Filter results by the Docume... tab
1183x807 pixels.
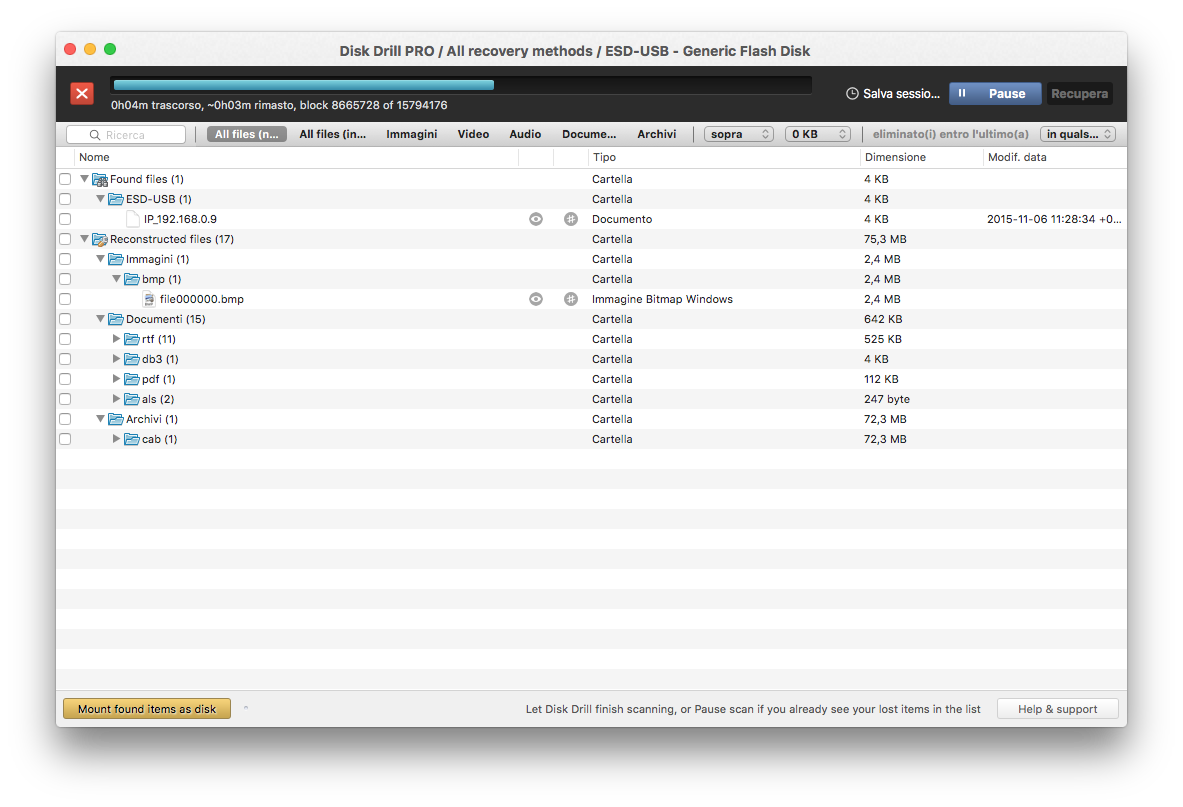pos(589,134)
